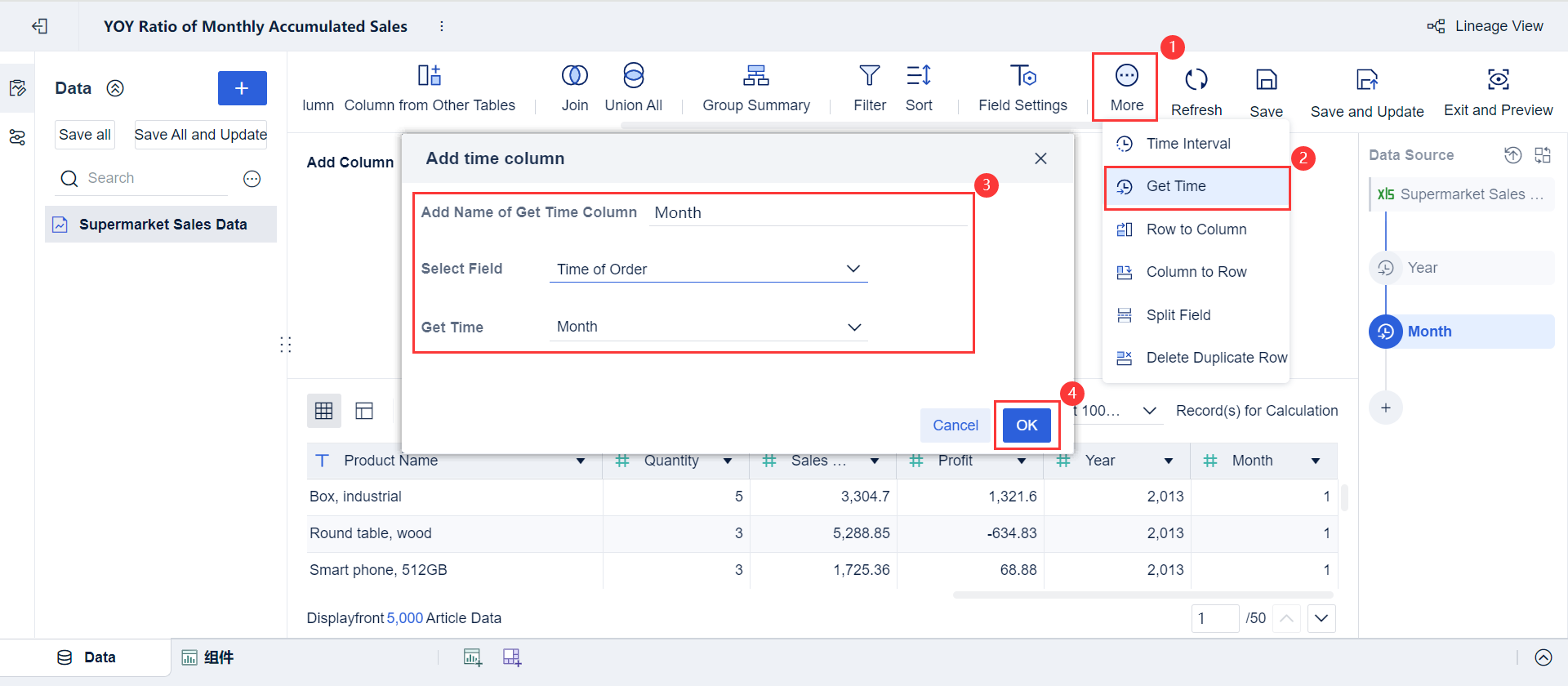The image size is (1568, 686).
Task: Confirm with the OK button
Action: point(1027,425)
